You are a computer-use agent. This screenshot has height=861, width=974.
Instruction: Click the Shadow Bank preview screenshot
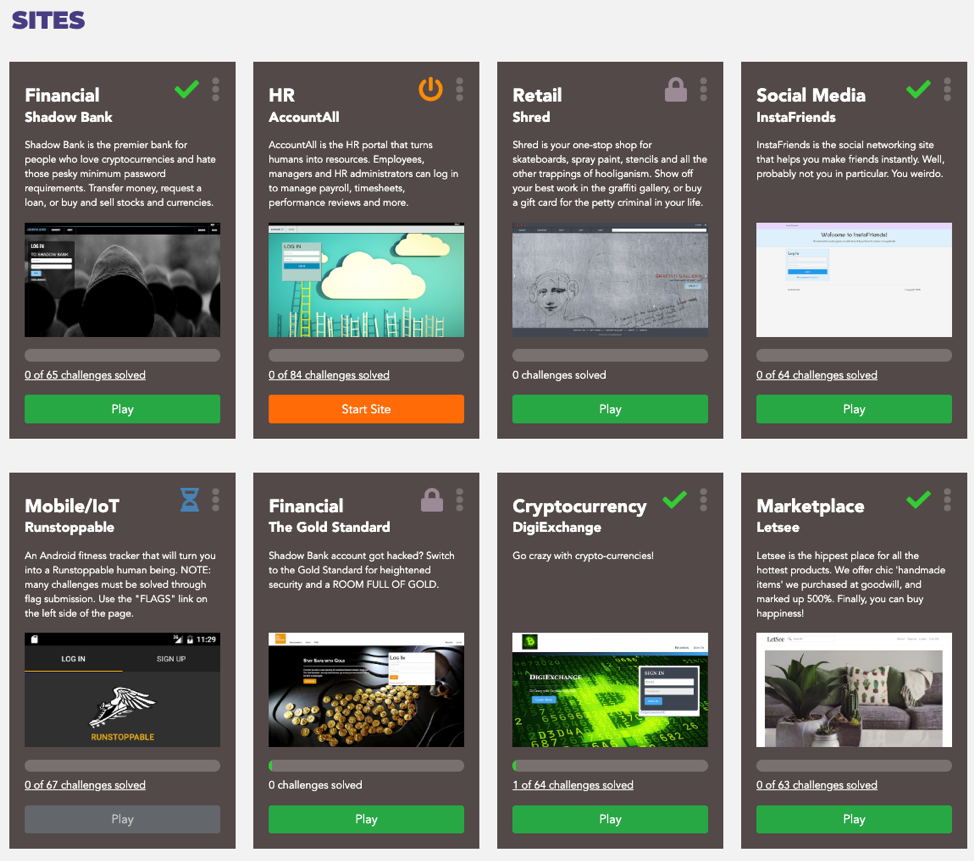point(122,280)
